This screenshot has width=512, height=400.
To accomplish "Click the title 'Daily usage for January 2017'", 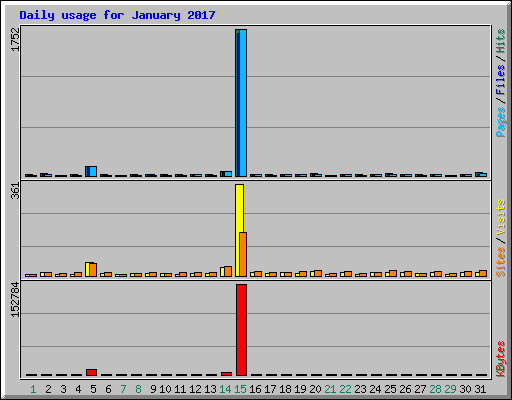I will [x=117, y=15].
